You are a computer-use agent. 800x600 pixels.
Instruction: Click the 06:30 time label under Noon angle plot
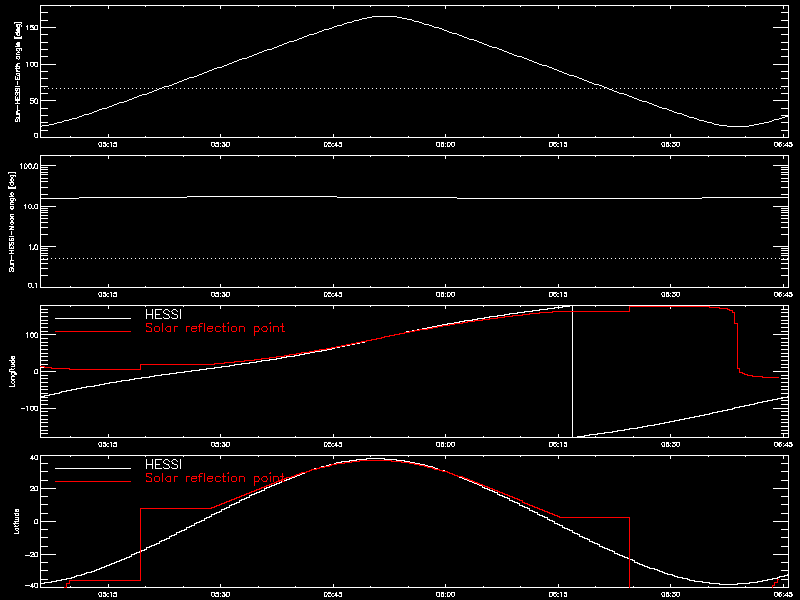[671, 295]
